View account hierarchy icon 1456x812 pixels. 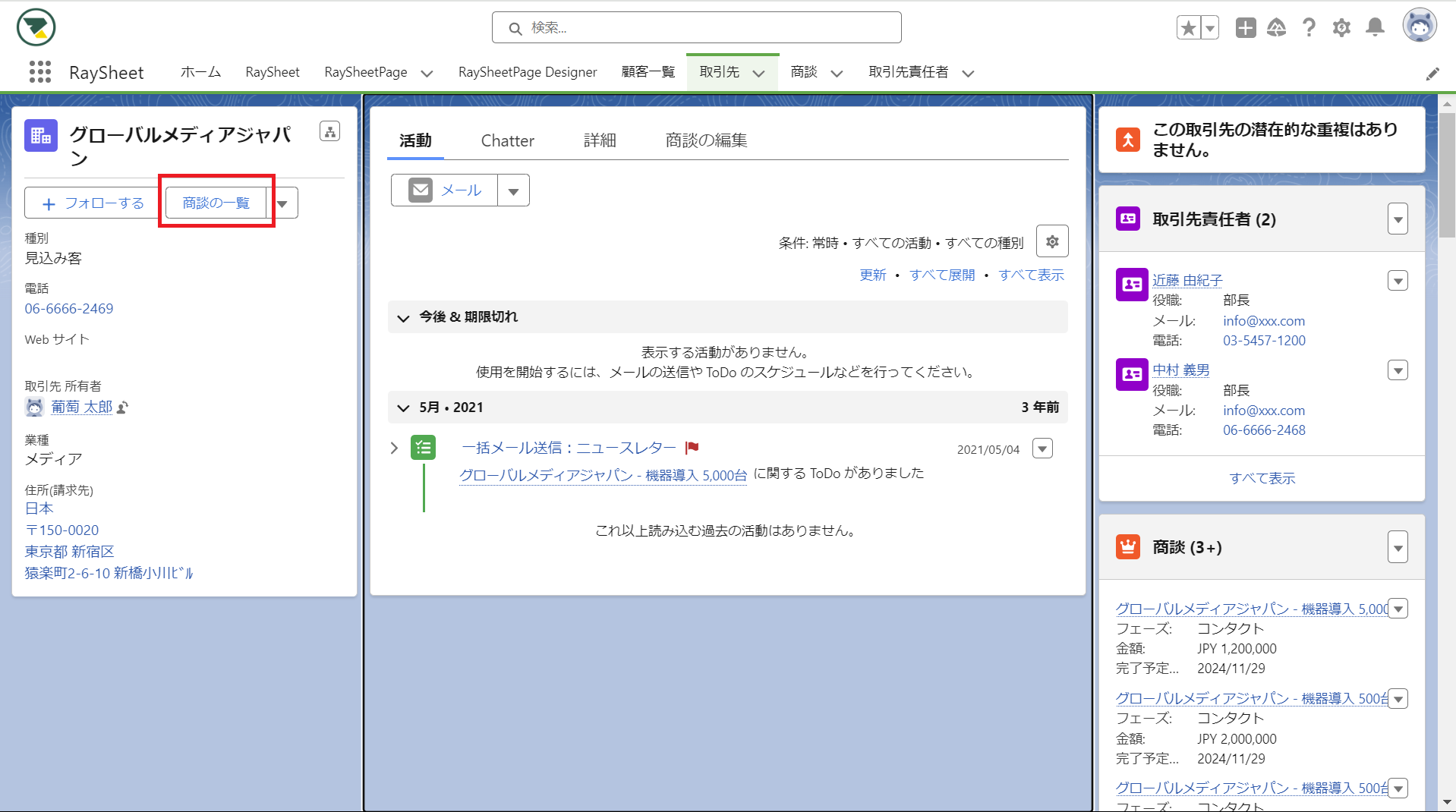tap(329, 131)
